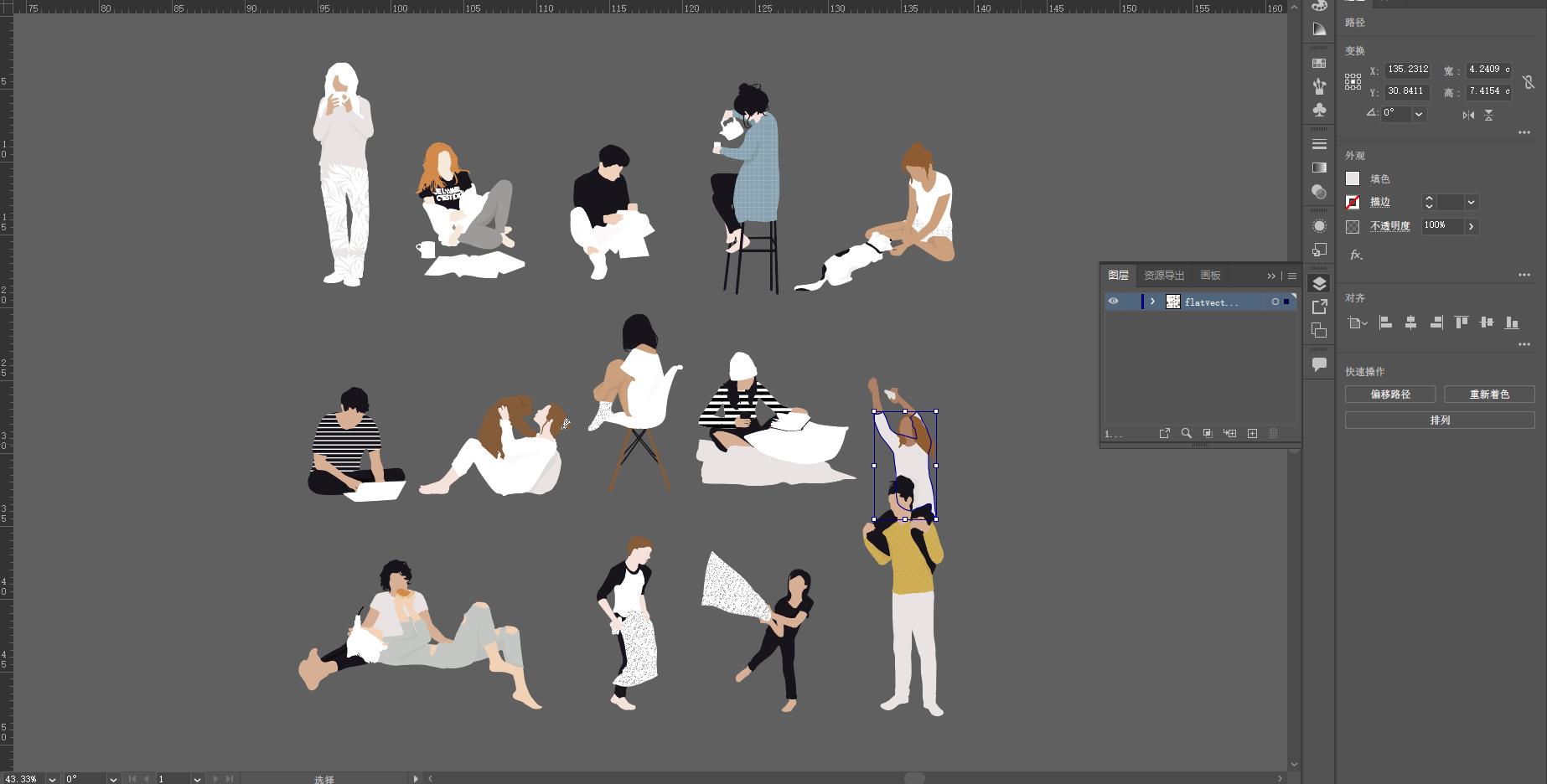
Task: Align selection to horizontal center
Action: click(1410, 322)
